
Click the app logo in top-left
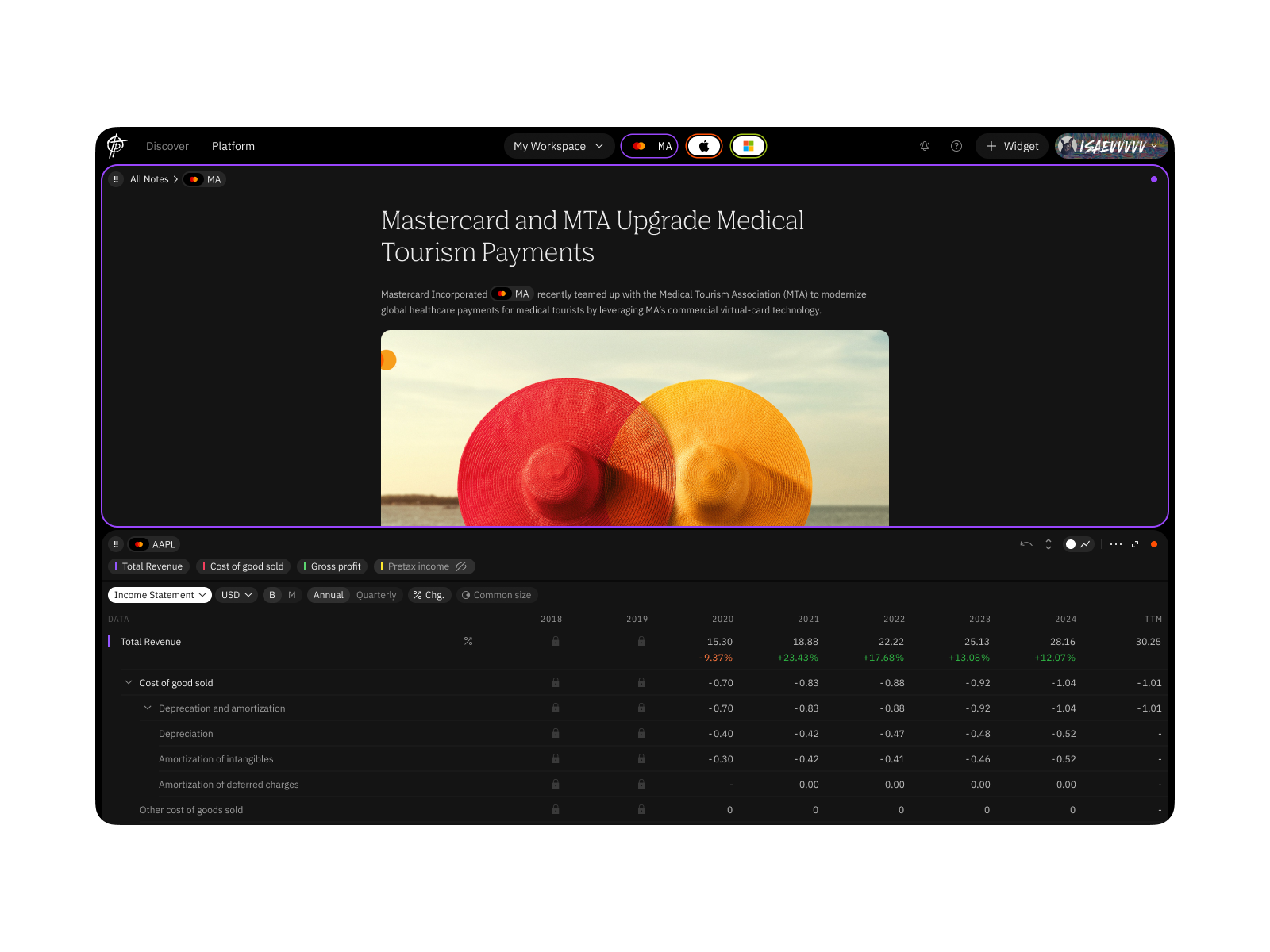[117, 146]
